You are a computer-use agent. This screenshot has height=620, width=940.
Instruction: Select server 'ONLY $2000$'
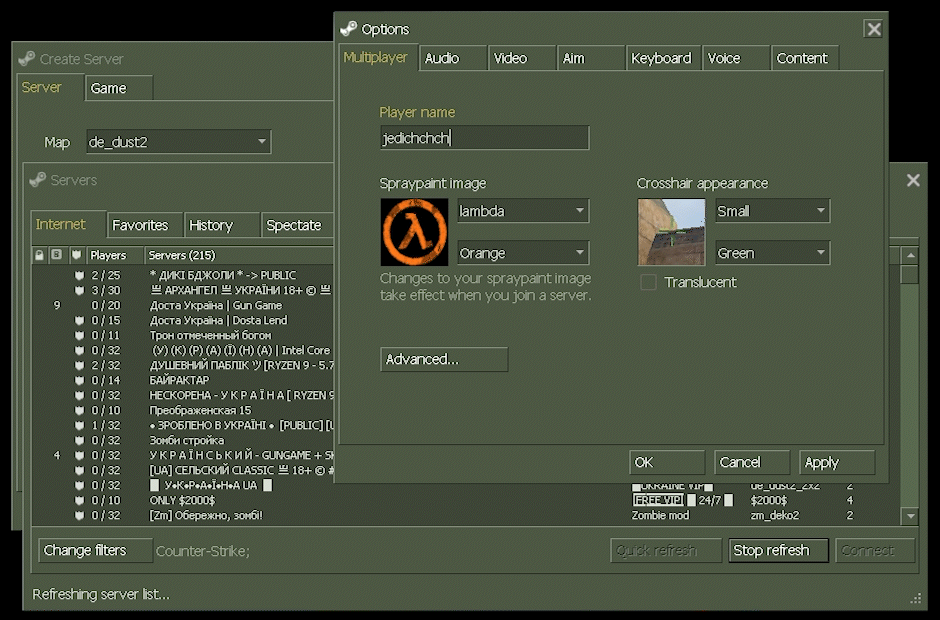coord(182,500)
